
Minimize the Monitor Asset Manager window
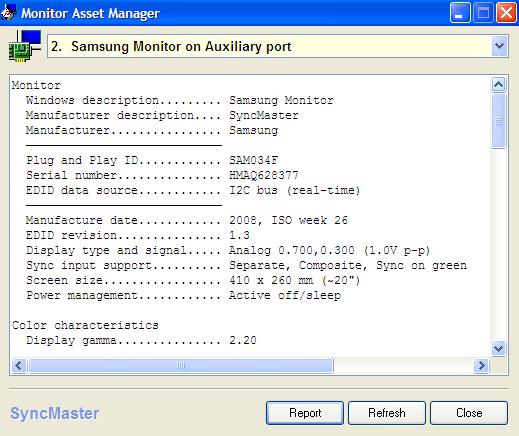(x=460, y=13)
